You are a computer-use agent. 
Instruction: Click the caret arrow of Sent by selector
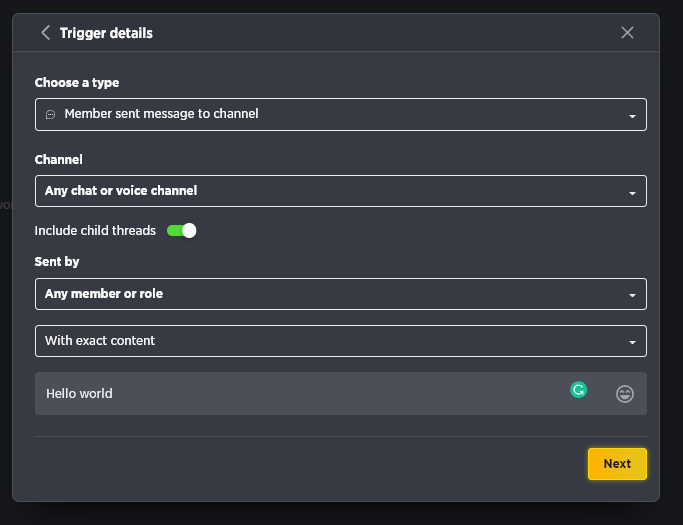pos(632,295)
